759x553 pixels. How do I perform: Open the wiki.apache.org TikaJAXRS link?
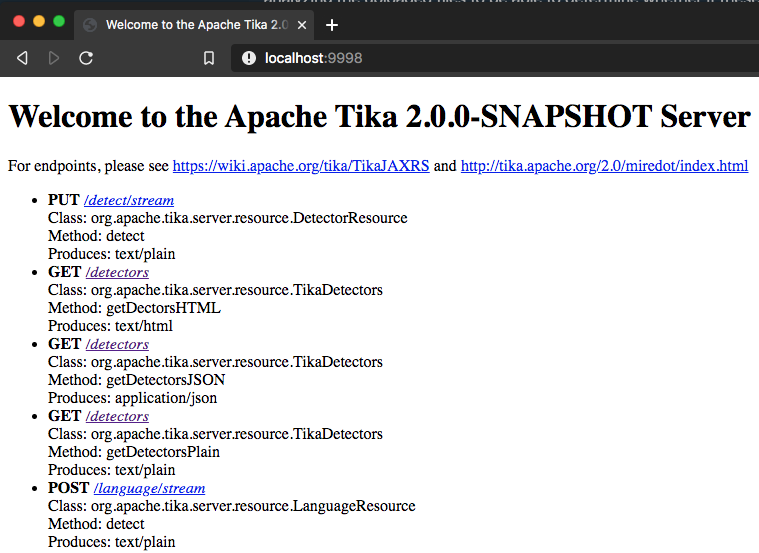pyautogui.click(x=301, y=166)
